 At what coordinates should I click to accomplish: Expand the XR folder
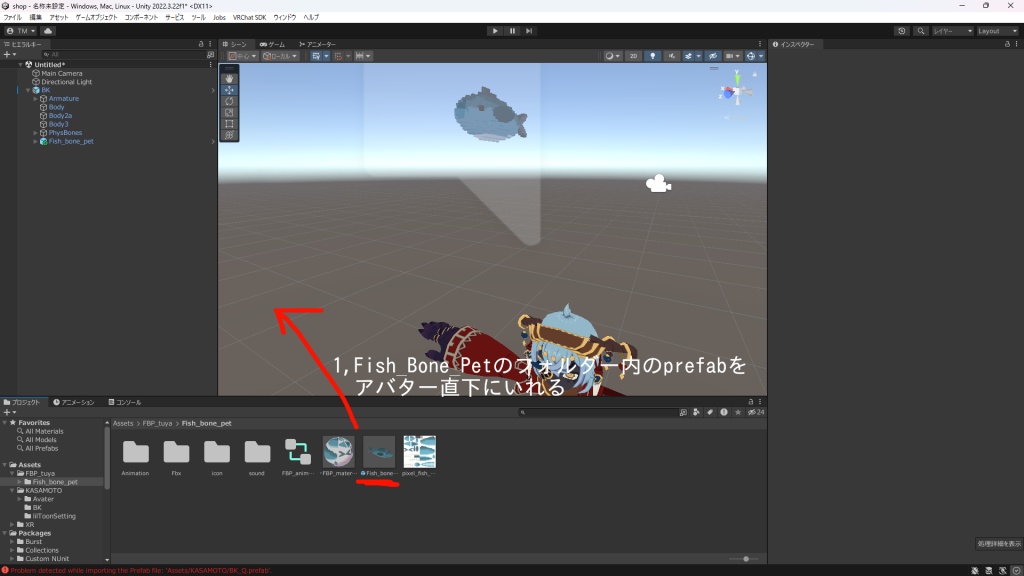click(12, 524)
